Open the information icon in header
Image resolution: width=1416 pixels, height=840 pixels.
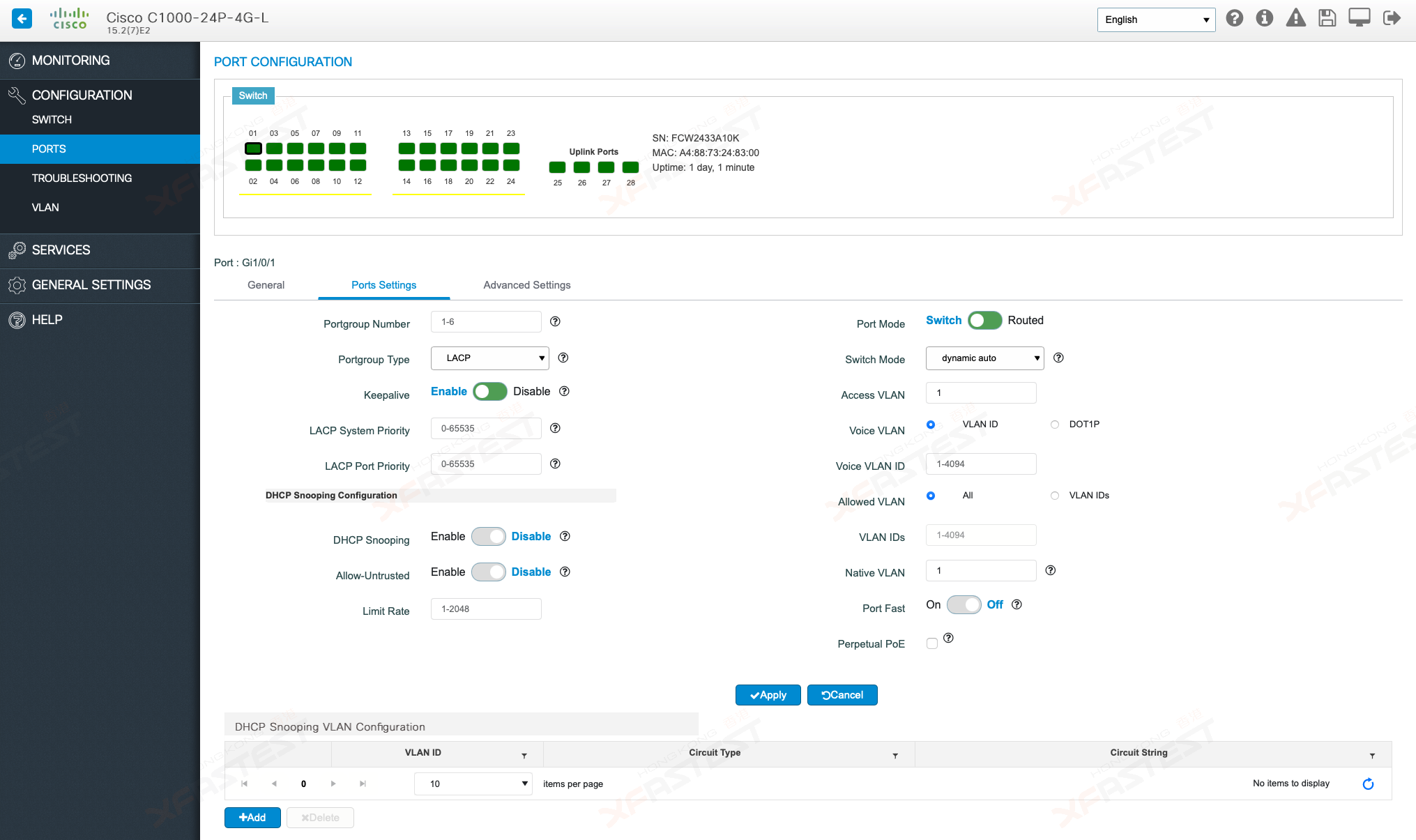click(1265, 18)
